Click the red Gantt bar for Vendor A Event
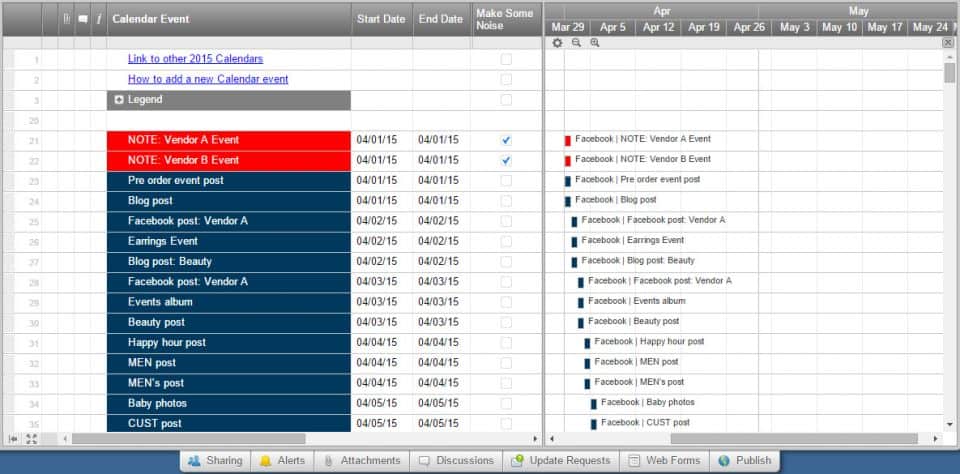The height and width of the screenshot is (474, 960). [568, 141]
